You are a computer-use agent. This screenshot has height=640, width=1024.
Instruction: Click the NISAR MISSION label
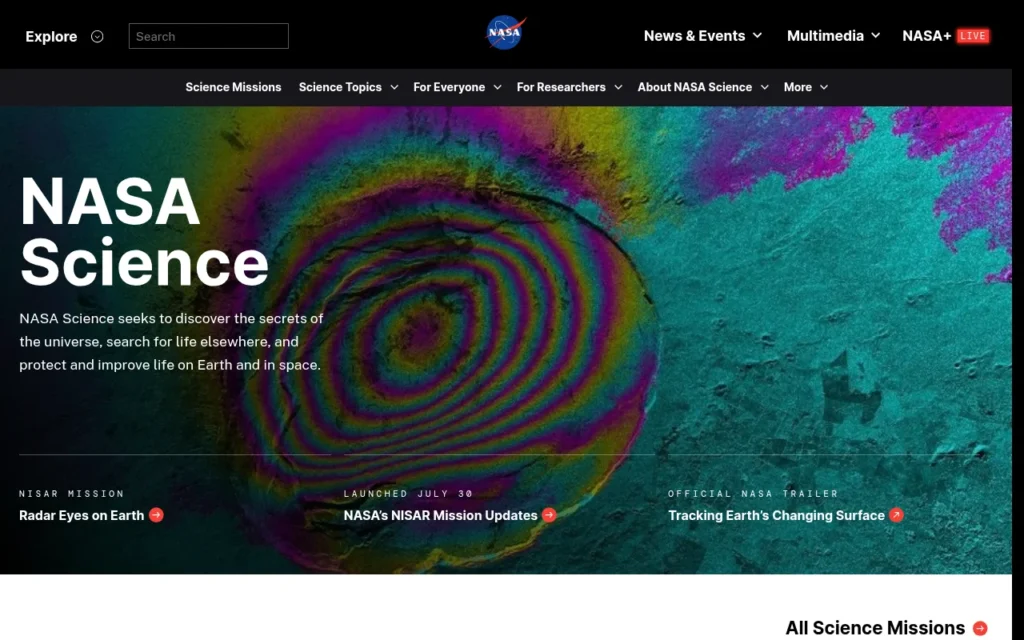(x=72, y=494)
